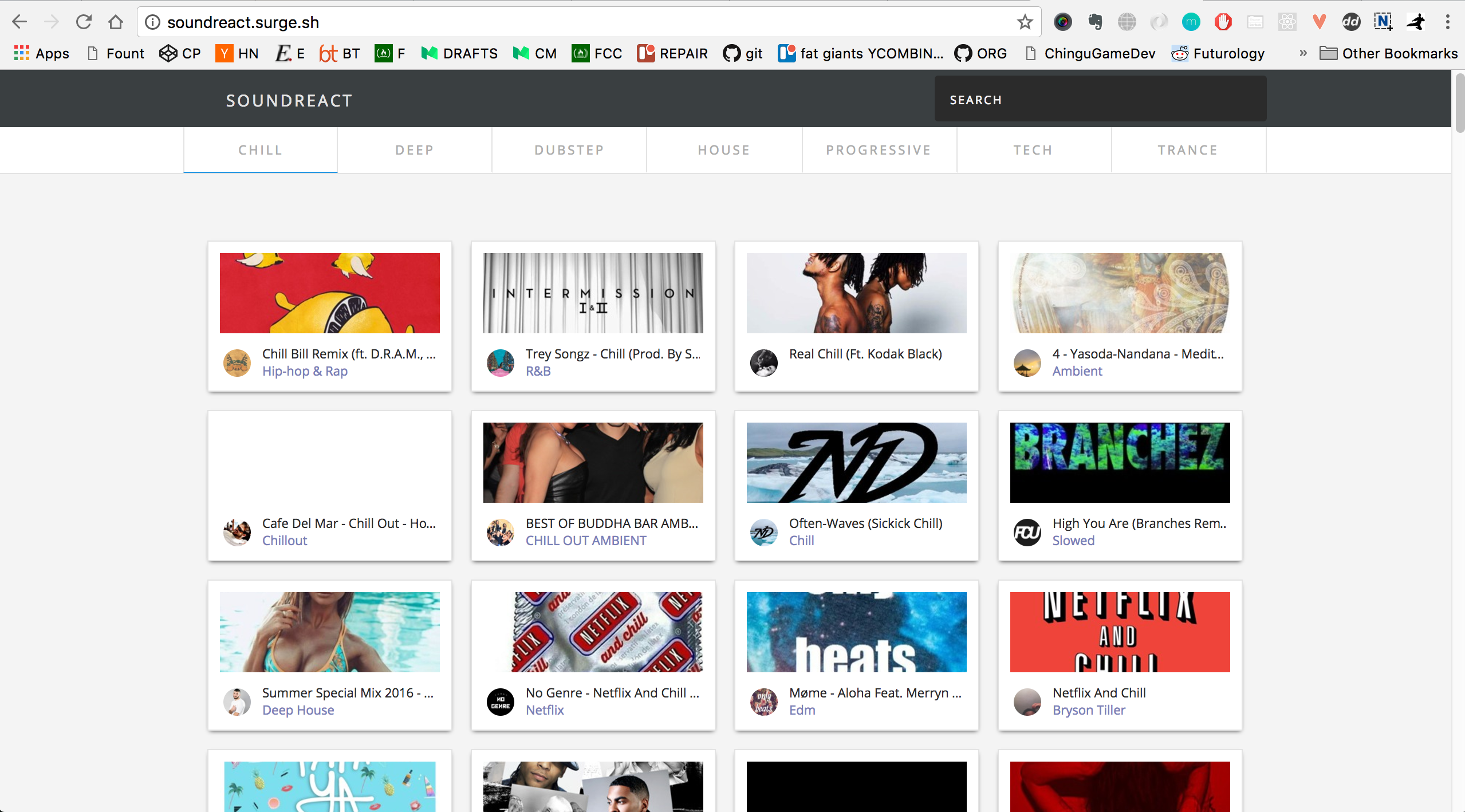Click the Bryson Tiller link
The height and width of the screenshot is (812, 1465).
[x=1088, y=710]
